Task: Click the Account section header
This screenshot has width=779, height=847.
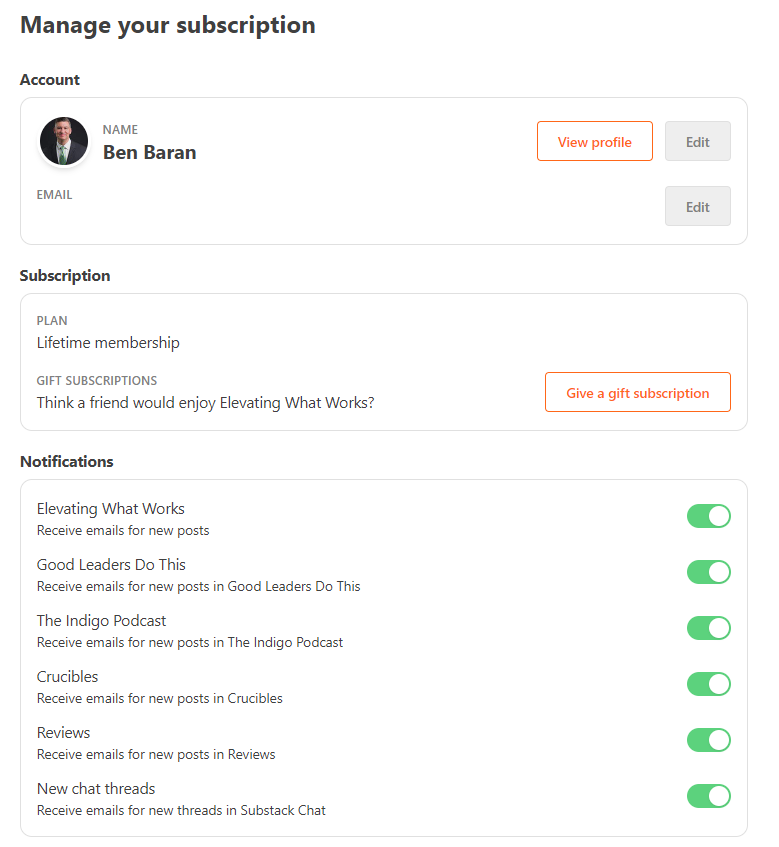Action: (49, 79)
